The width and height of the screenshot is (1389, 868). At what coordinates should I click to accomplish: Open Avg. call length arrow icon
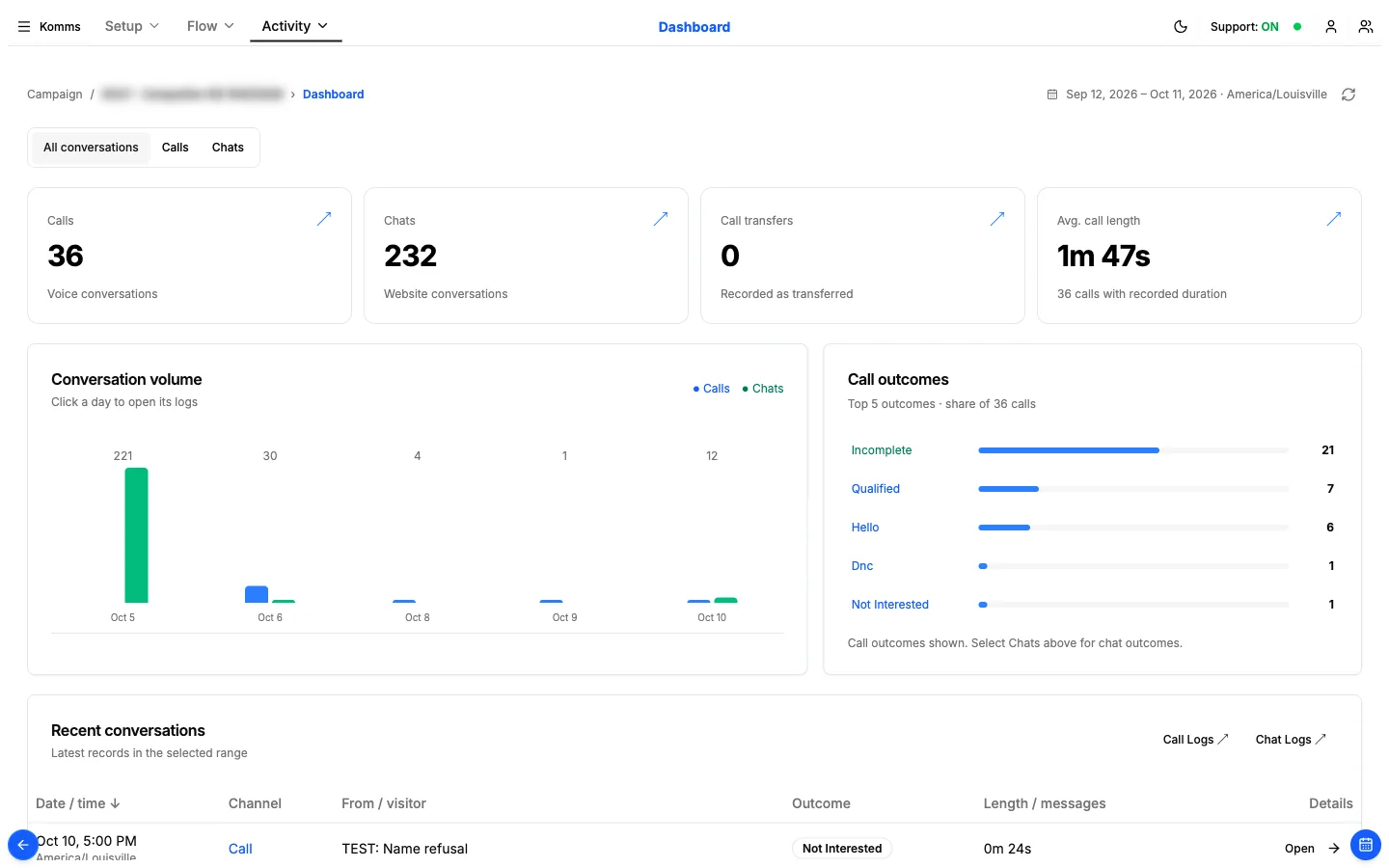tap(1334, 219)
